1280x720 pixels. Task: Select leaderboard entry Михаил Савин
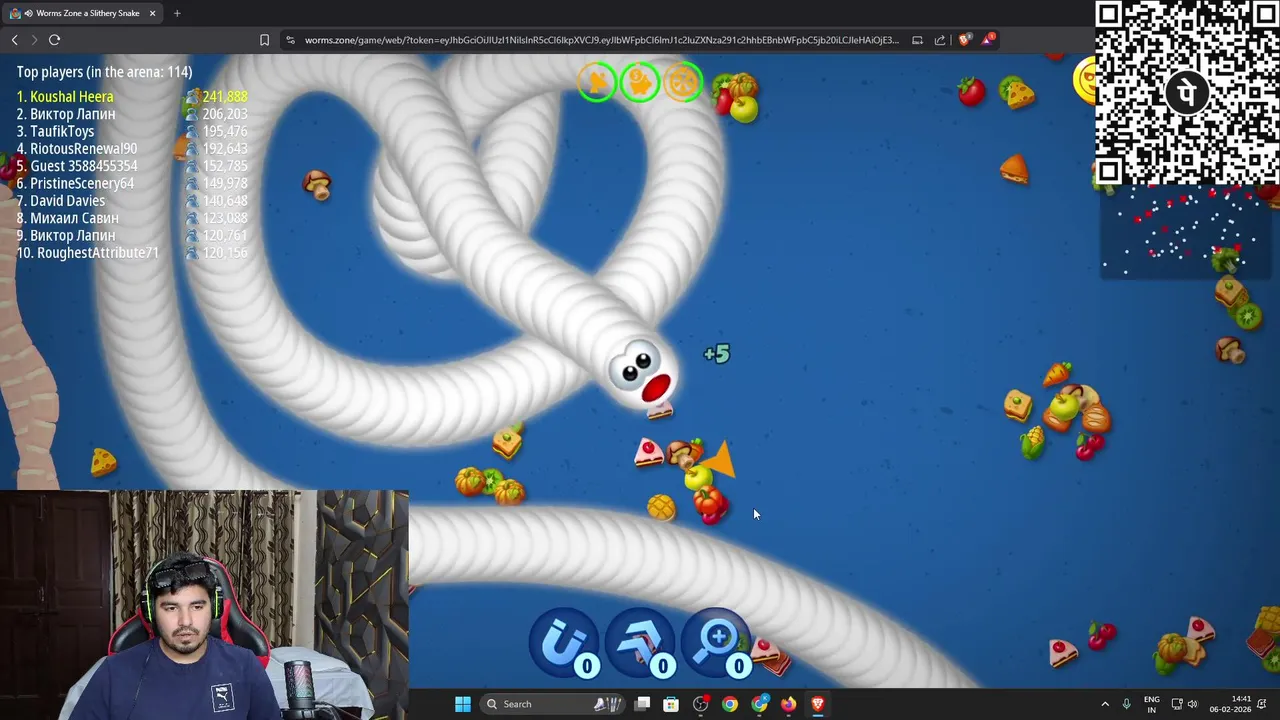pos(67,218)
